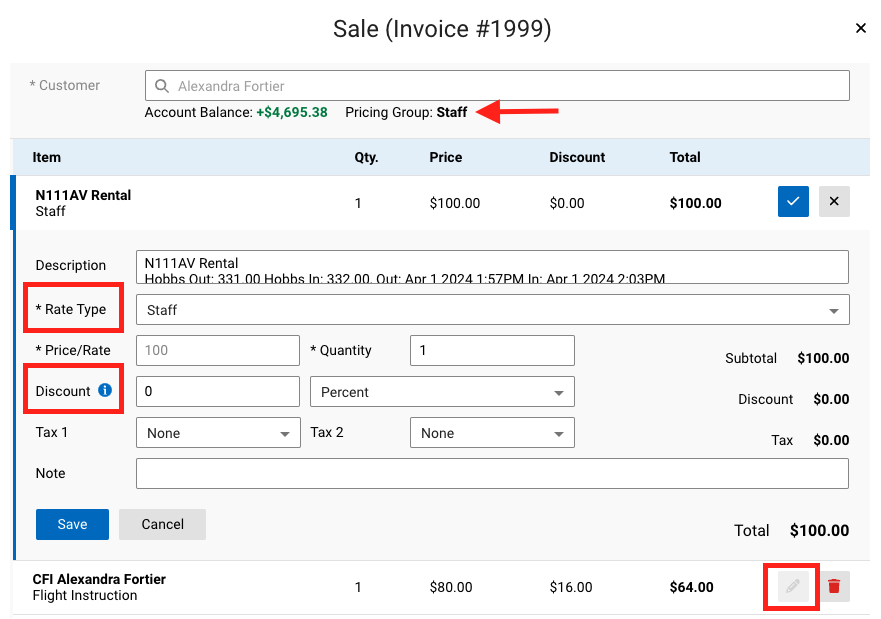Click the Description text box
The height and width of the screenshot is (619, 881).
[x=492, y=267]
